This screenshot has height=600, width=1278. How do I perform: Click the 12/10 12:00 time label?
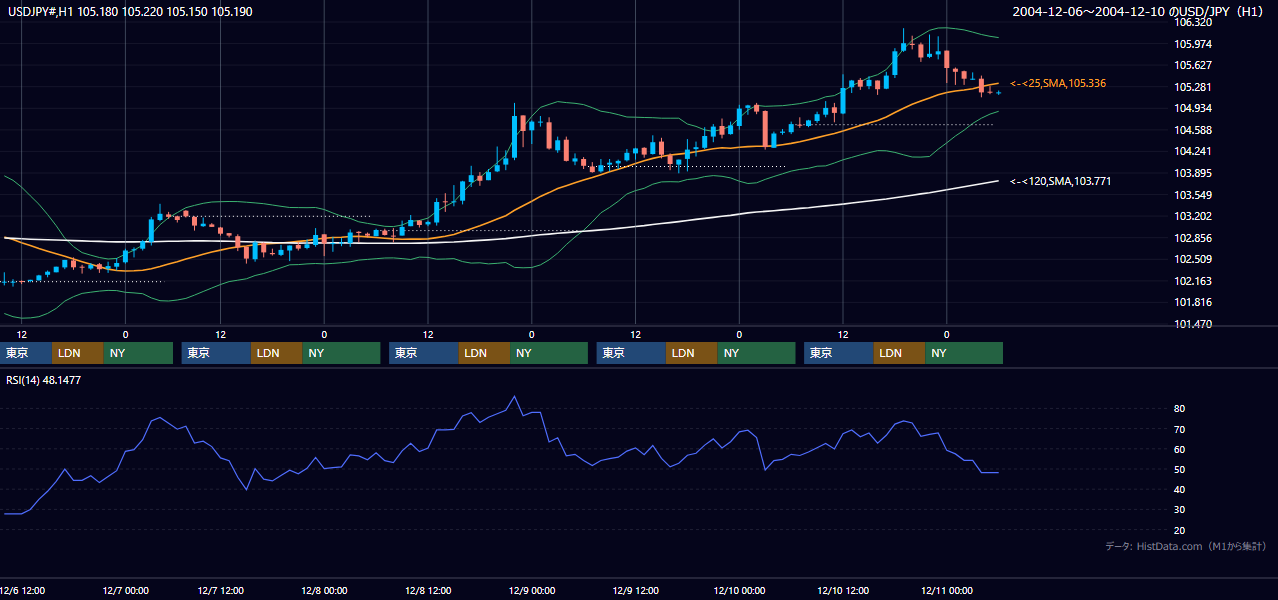(x=843, y=590)
